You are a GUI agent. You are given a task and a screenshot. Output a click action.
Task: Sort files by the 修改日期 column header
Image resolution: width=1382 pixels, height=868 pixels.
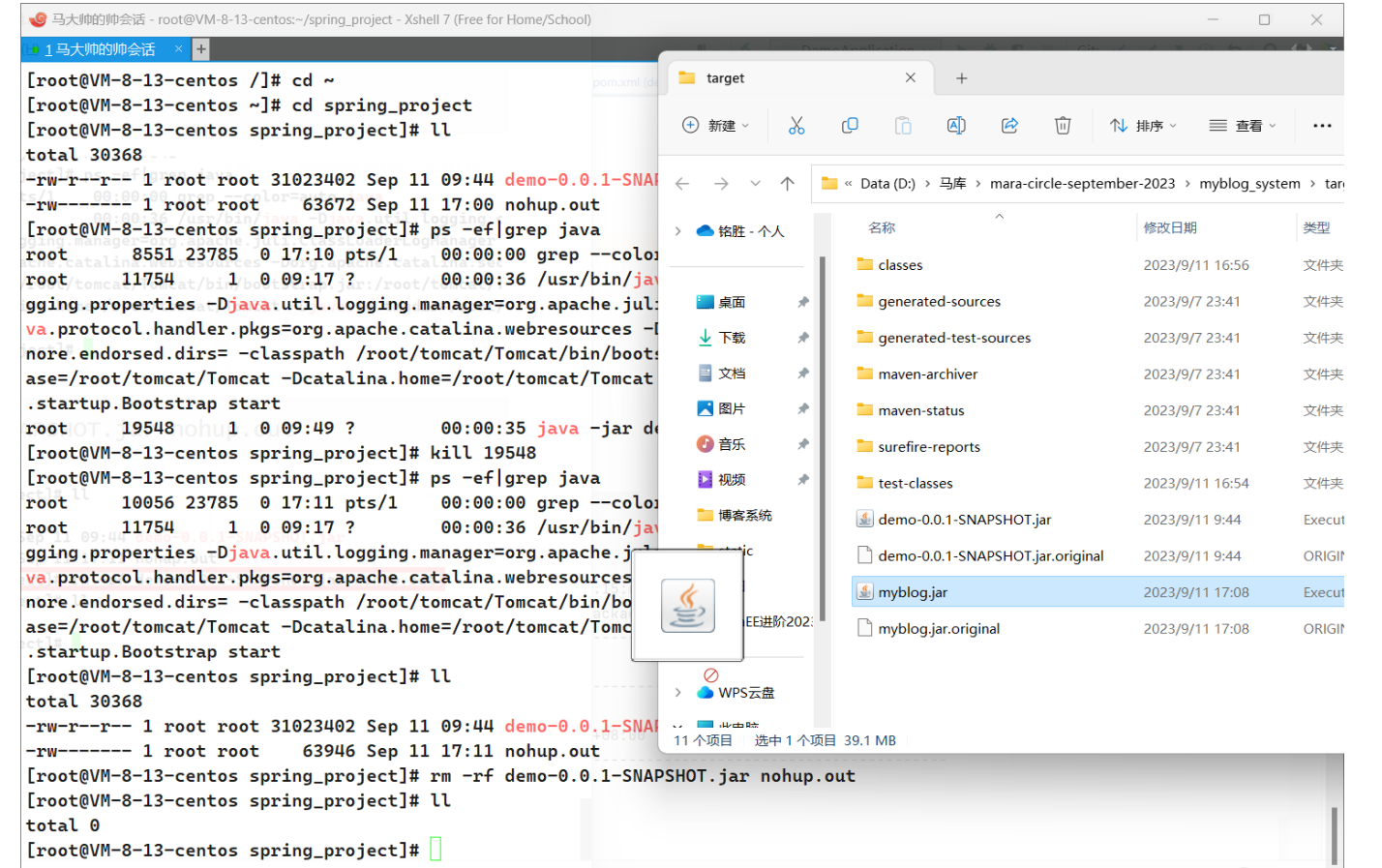tap(1170, 227)
